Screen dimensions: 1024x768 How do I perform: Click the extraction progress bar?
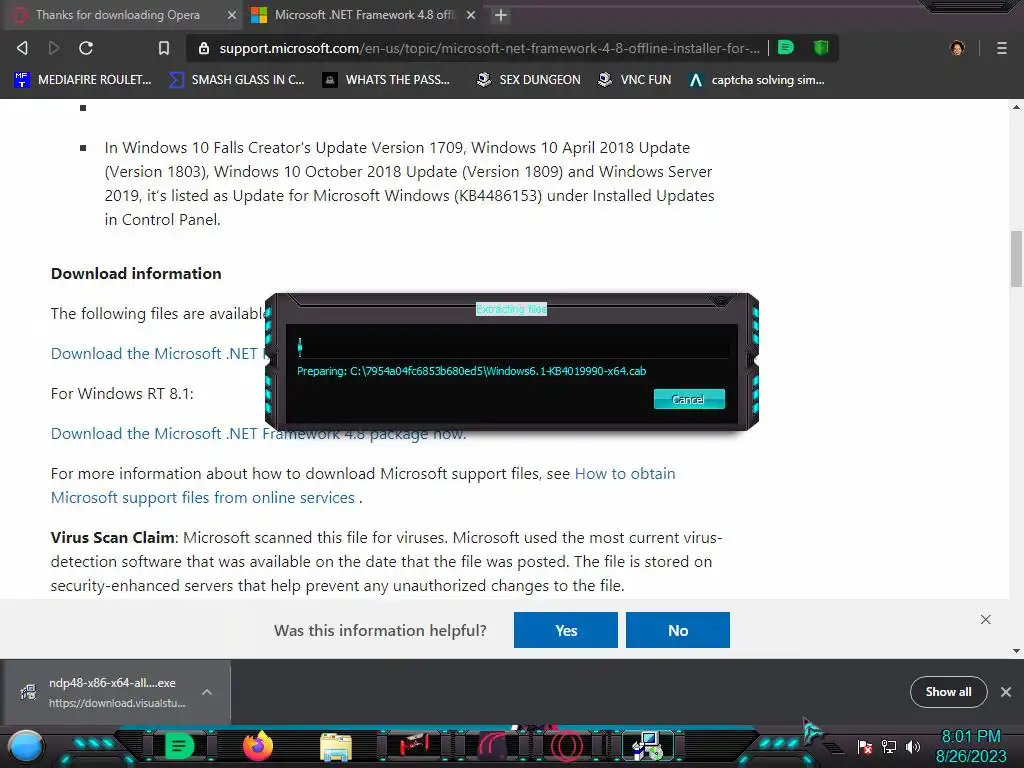tap(512, 347)
